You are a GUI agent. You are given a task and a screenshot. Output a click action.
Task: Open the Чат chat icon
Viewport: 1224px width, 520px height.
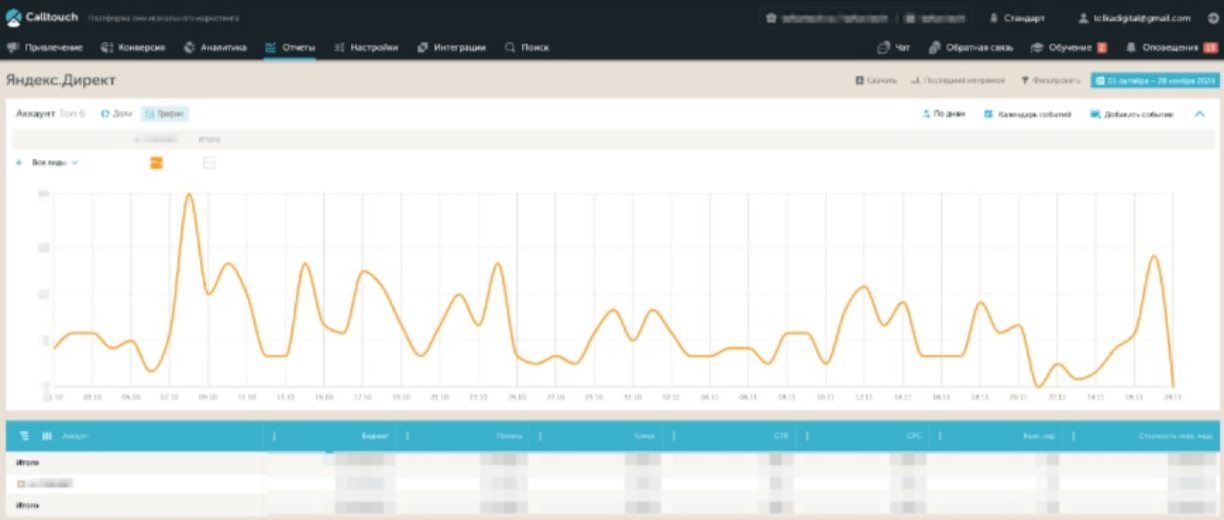point(883,47)
